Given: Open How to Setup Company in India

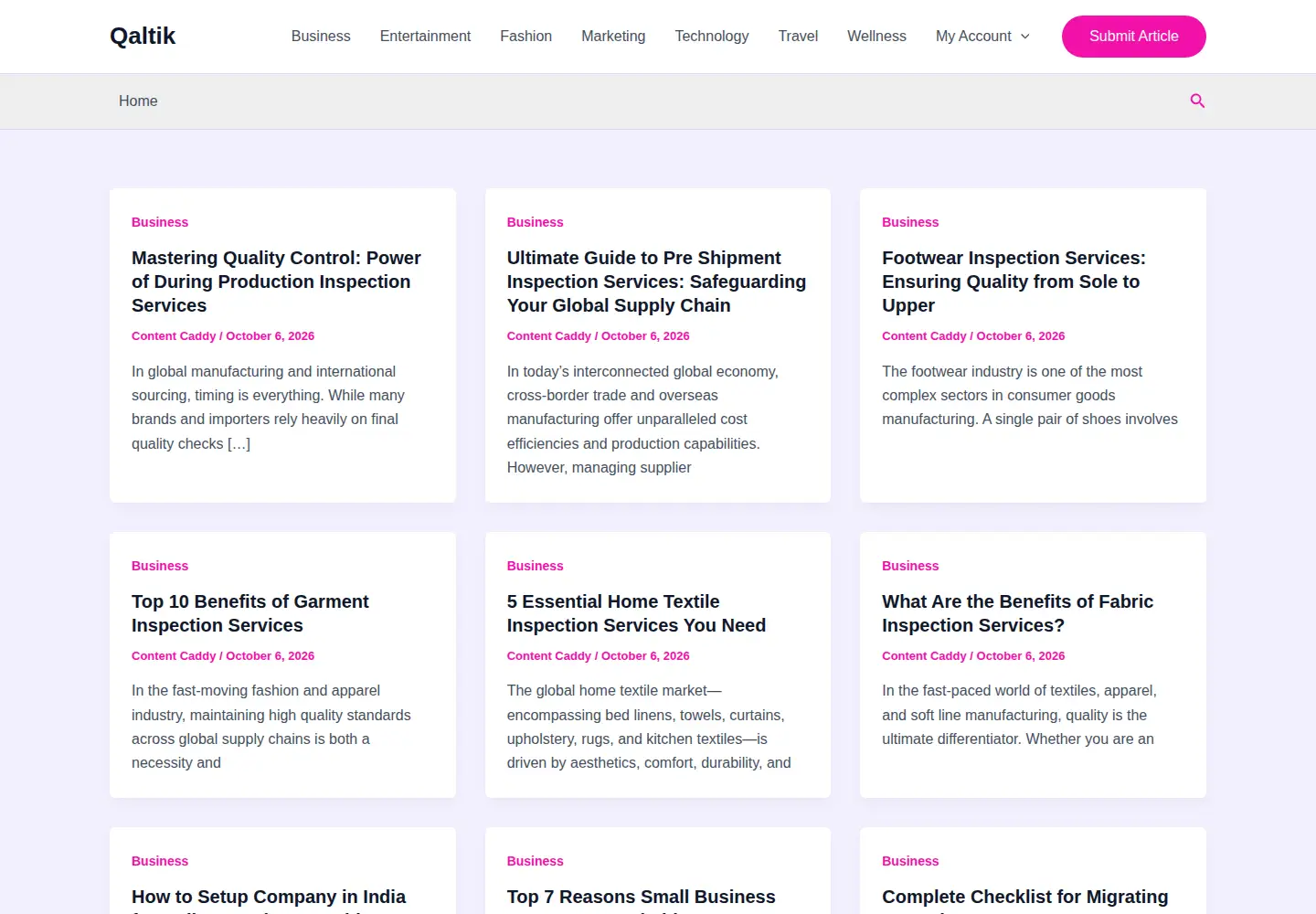Looking at the screenshot, I should tap(269, 898).
